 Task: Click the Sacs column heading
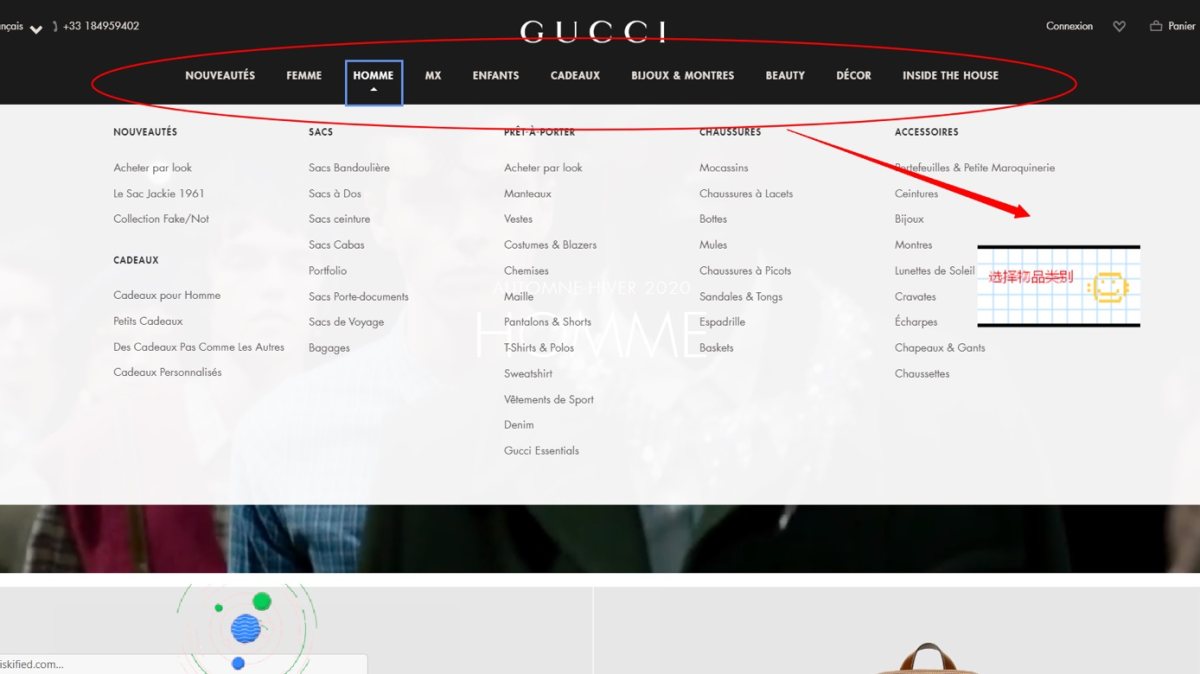click(x=321, y=132)
